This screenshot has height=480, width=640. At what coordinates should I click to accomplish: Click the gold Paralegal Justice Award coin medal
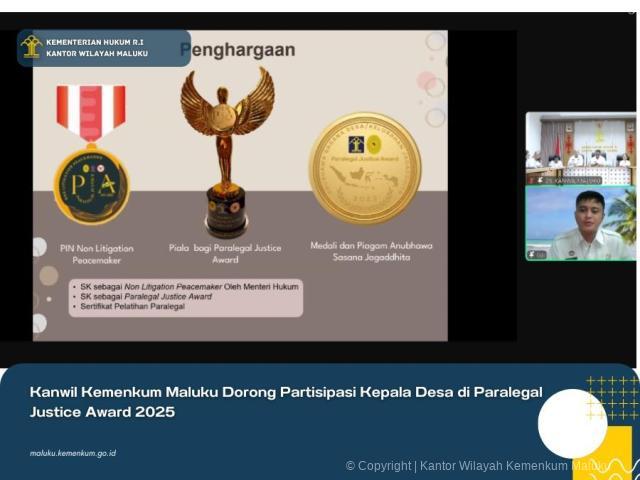click(365, 168)
